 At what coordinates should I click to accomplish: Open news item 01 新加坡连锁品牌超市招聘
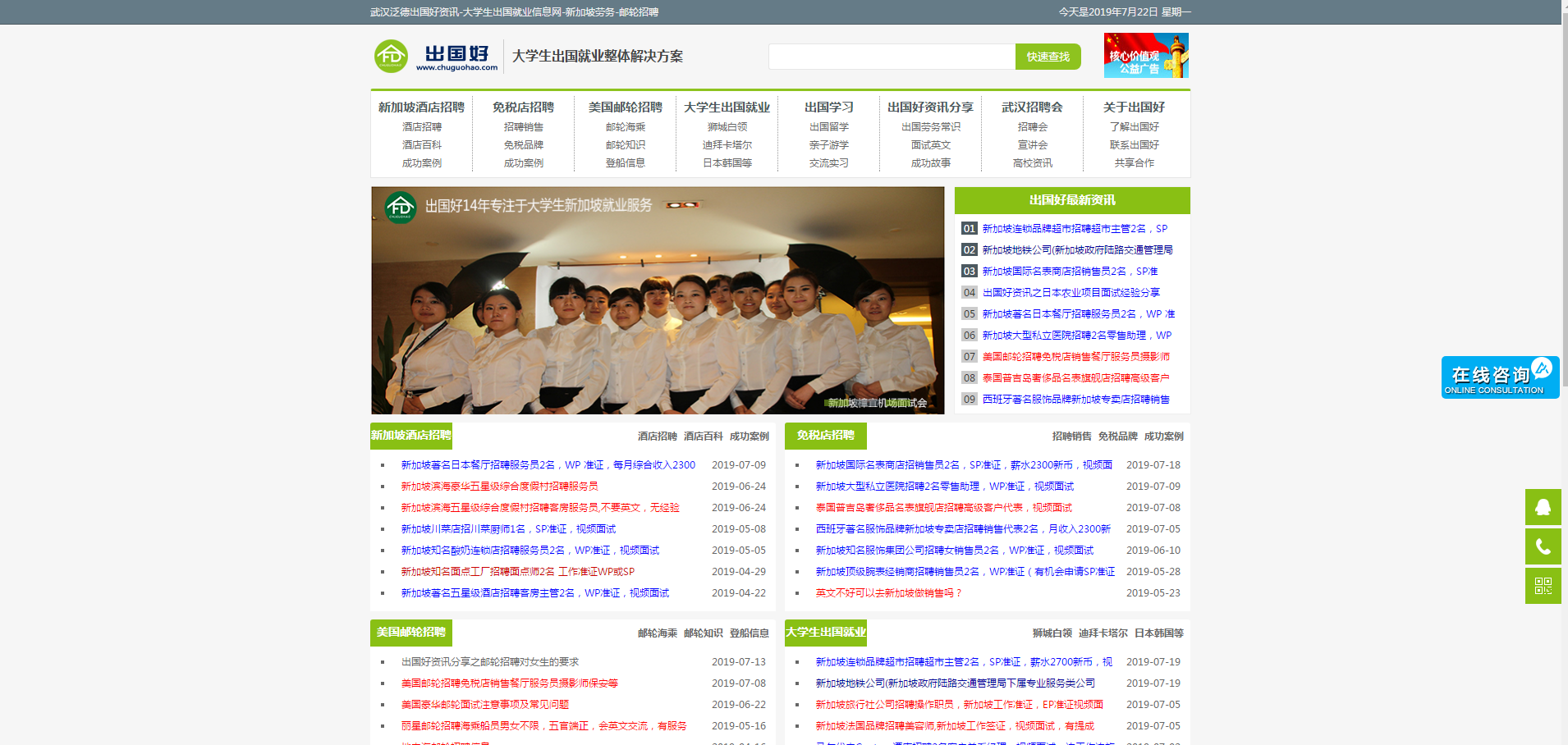tap(1074, 229)
